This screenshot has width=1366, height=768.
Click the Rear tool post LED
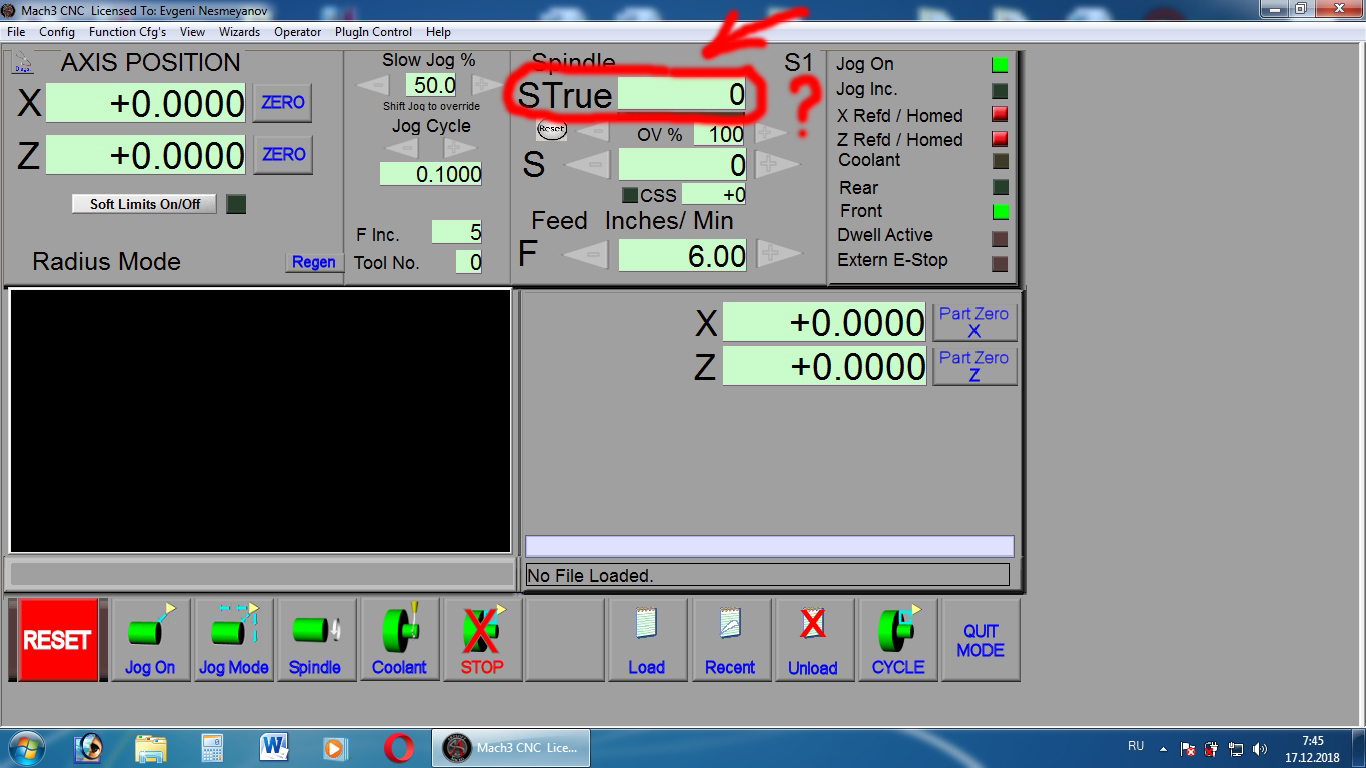(x=1000, y=187)
